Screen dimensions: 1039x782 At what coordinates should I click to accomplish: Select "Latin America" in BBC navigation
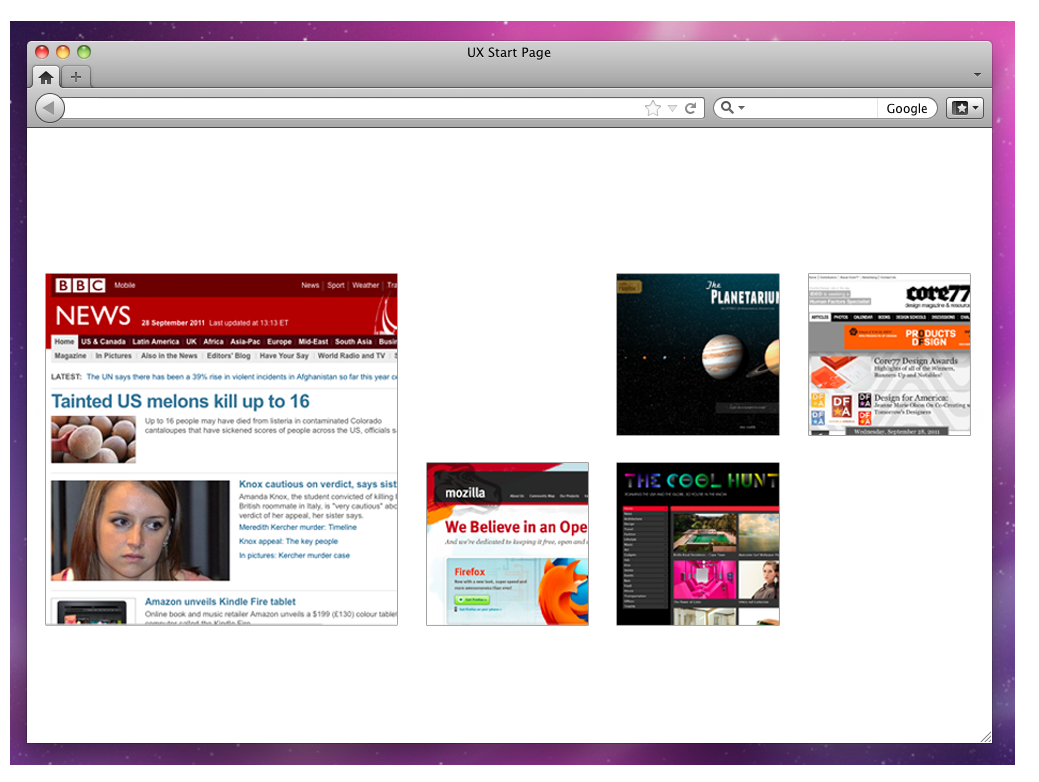point(156,342)
